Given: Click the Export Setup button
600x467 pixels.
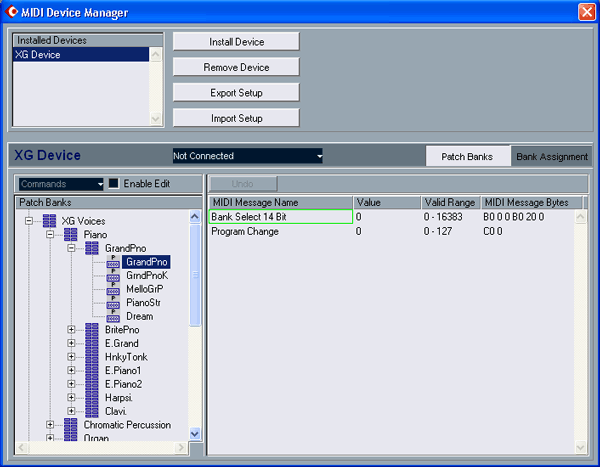Looking at the screenshot, I should point(236,93).
